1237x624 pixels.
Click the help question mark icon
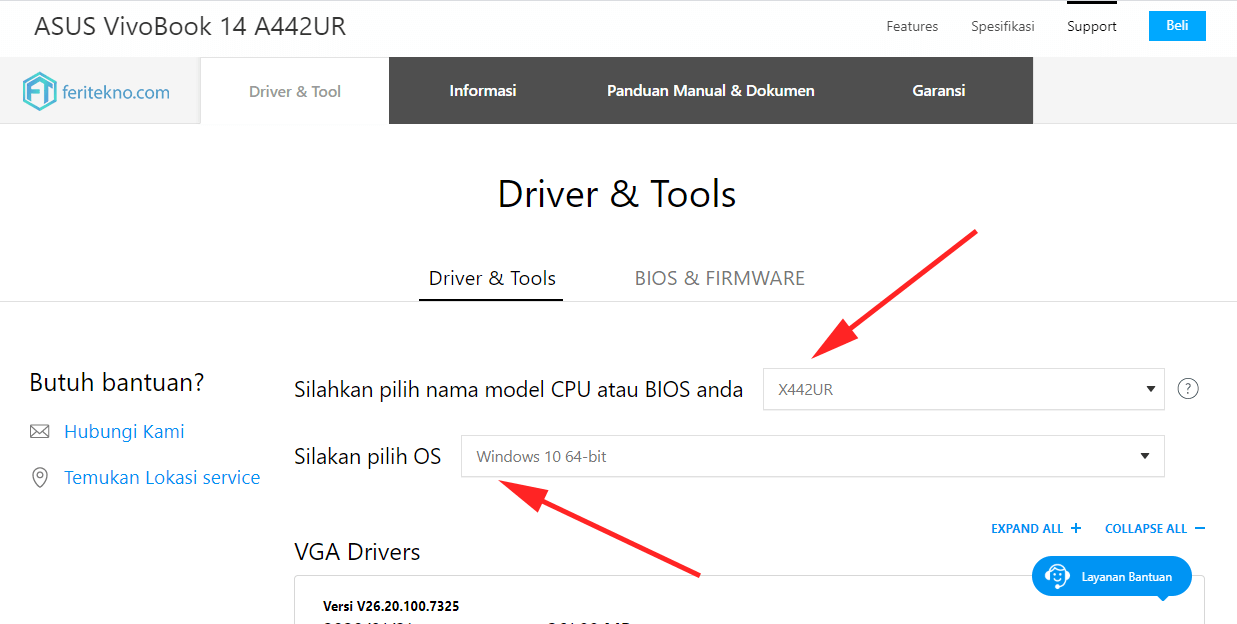point(1188,389)
